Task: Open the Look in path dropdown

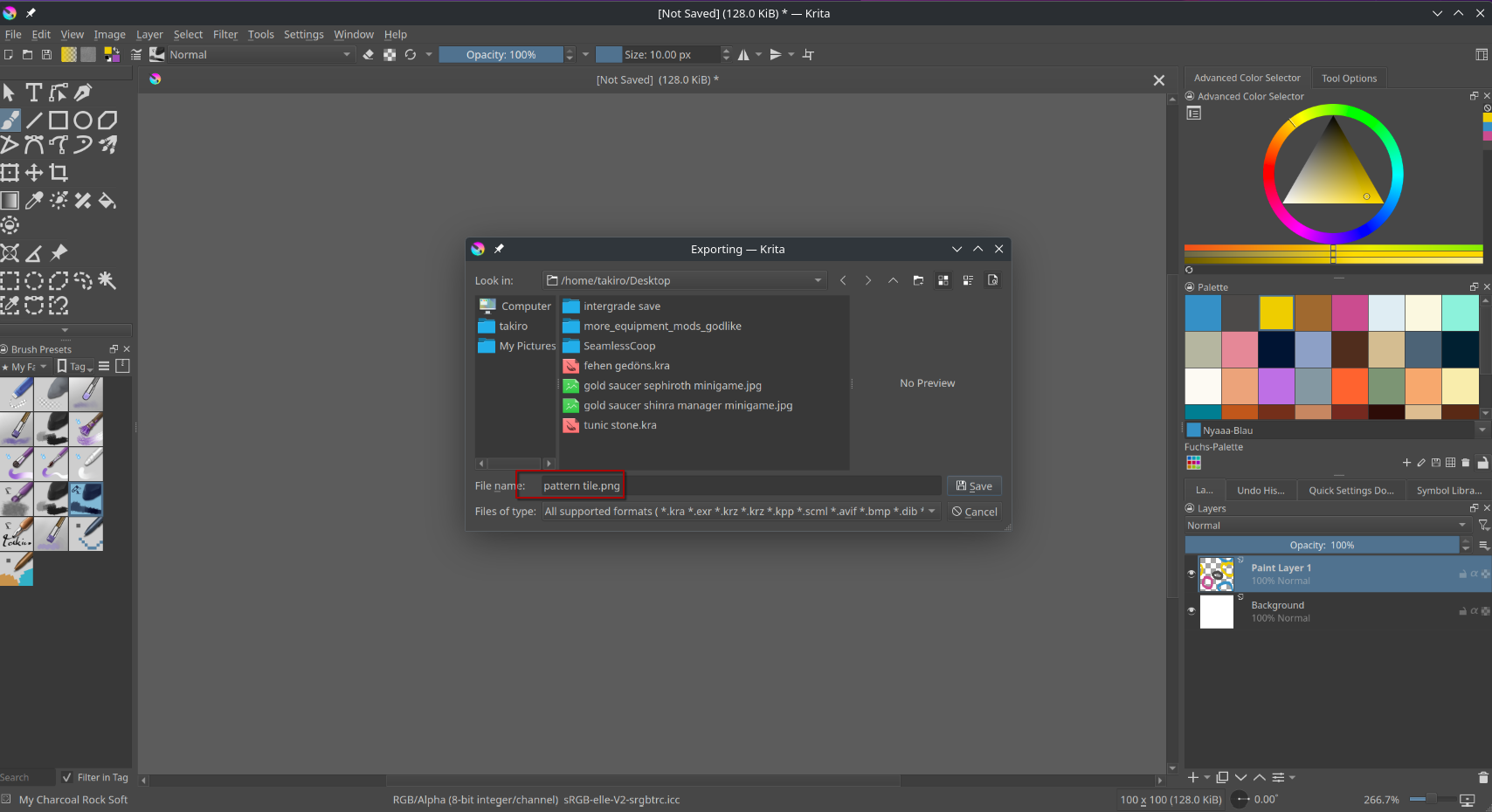Action: click(x=818, y=280)
